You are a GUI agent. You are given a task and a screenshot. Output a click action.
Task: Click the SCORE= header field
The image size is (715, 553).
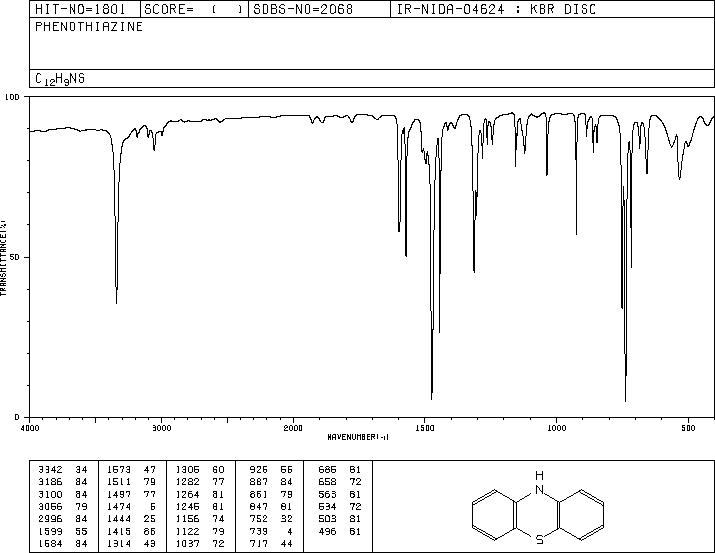194,9
